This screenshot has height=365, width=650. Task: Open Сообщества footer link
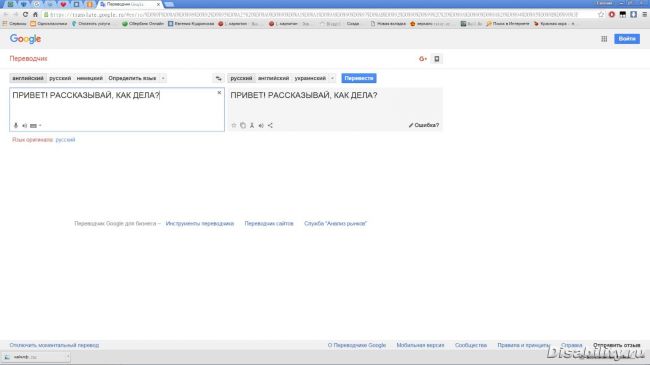tap(471, 345)
